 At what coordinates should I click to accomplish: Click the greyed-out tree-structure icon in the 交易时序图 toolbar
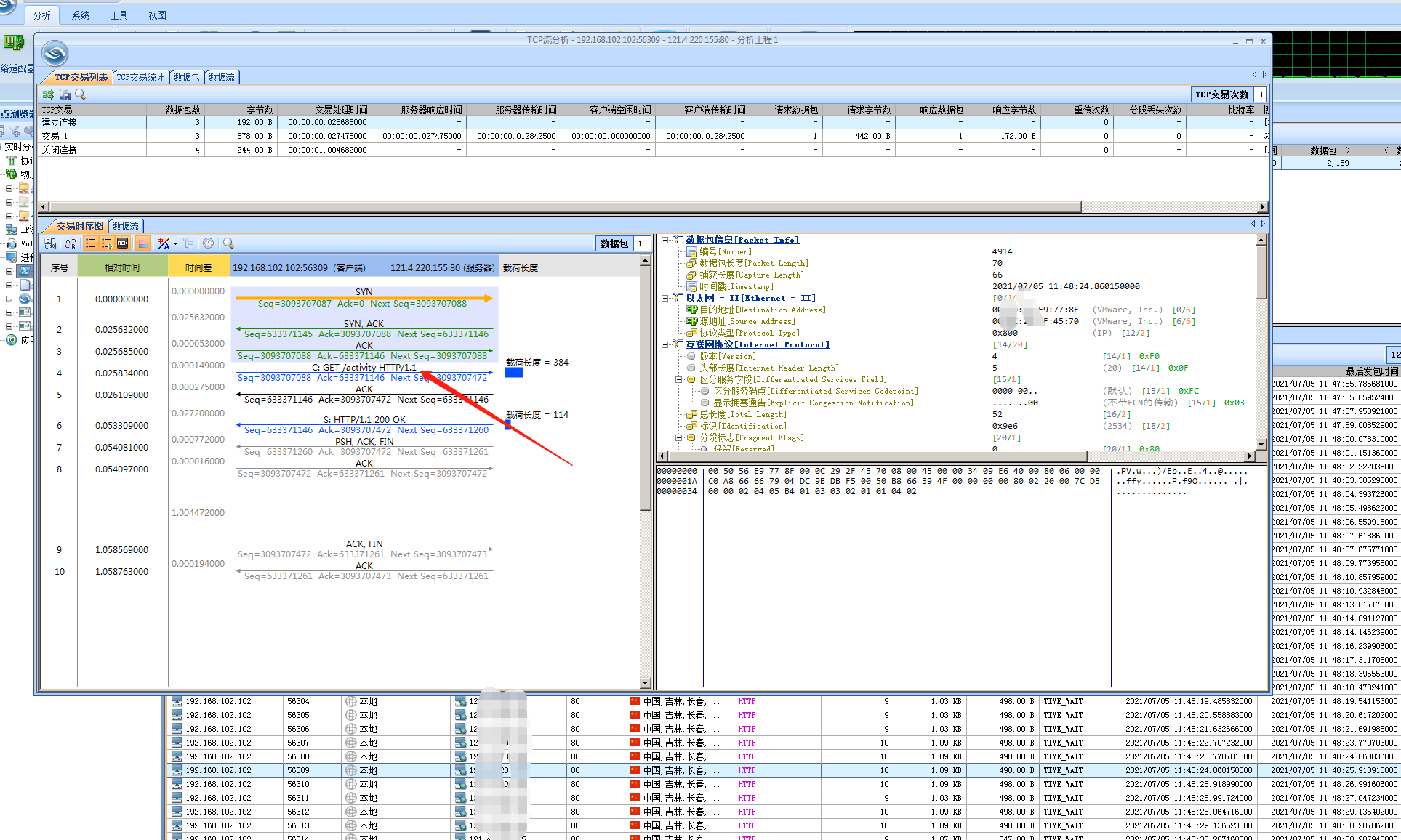click(x=189, y=243)
